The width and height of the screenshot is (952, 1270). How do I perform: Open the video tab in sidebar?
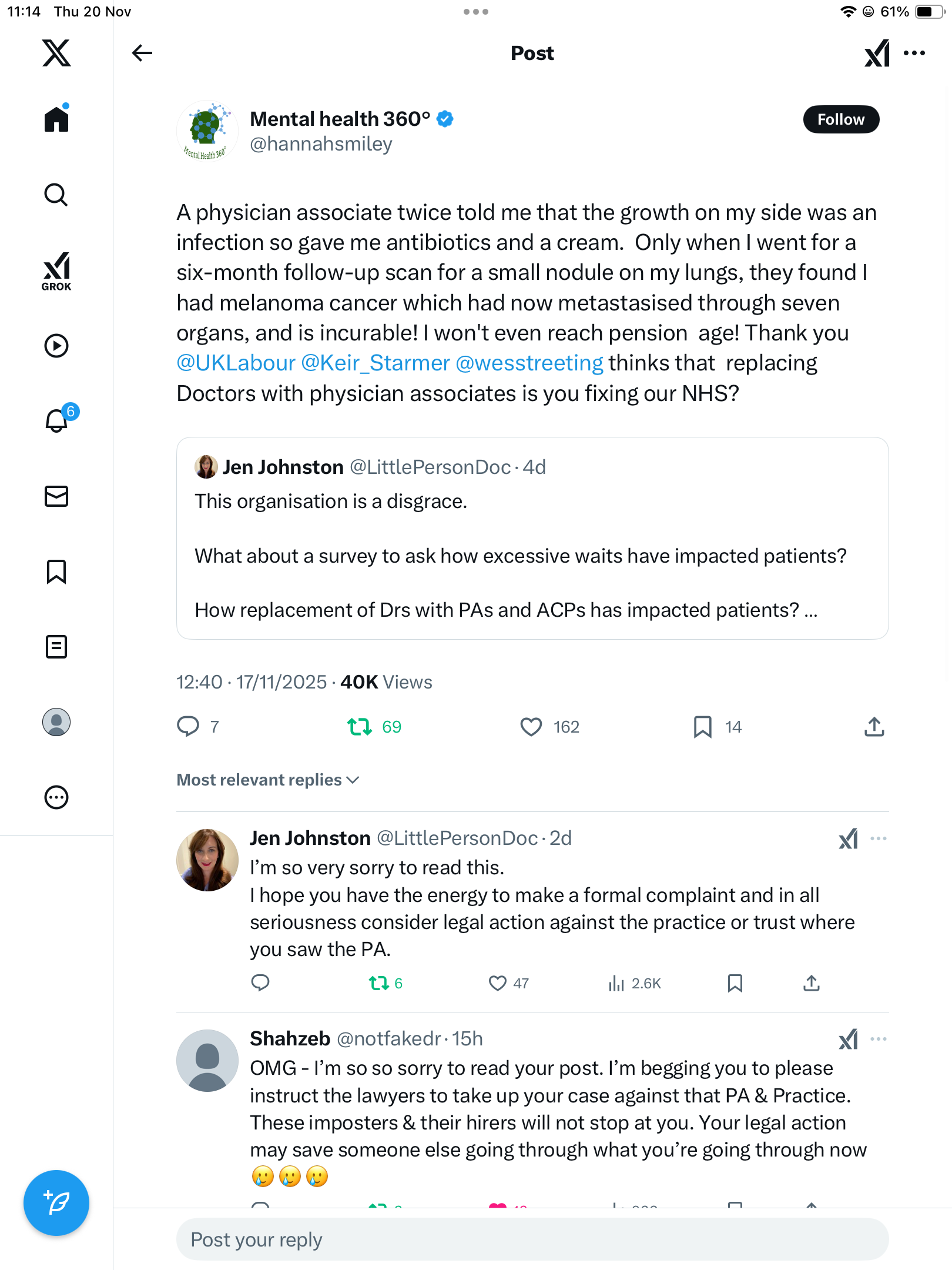tap(56, 346)
